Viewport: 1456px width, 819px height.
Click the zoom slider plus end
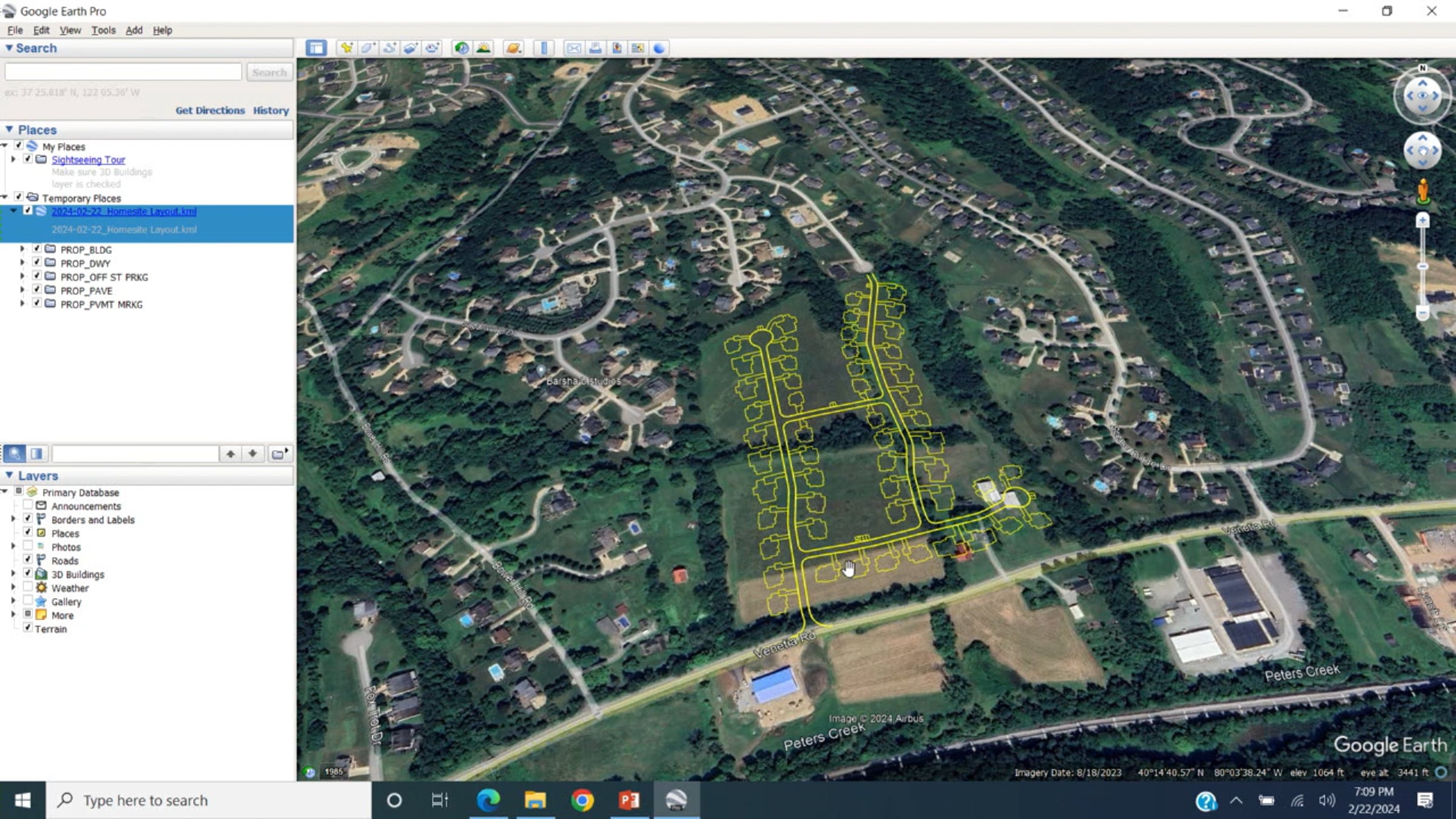click(1423, 221)
